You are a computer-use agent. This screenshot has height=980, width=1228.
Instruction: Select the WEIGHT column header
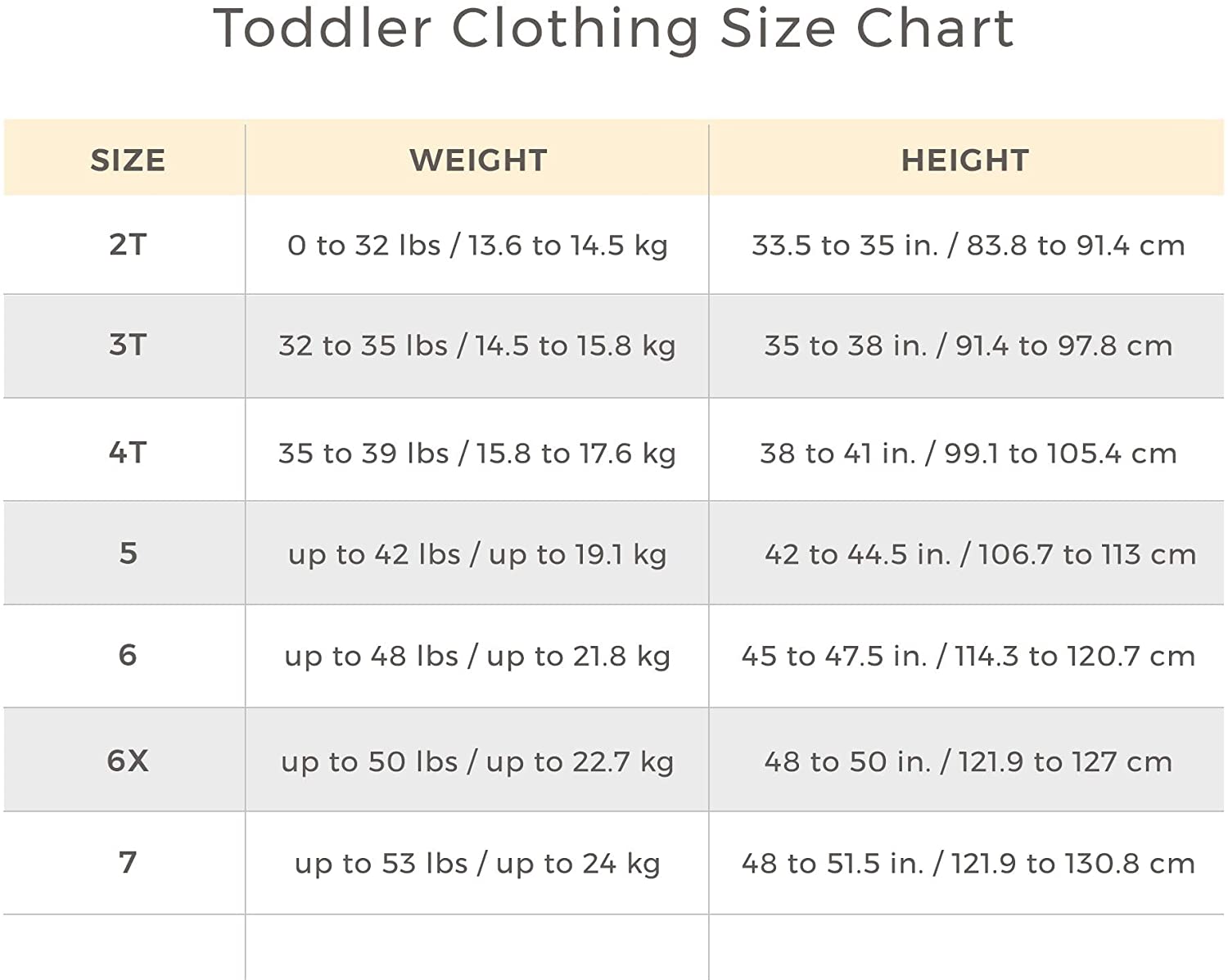[x=478, y=160]
